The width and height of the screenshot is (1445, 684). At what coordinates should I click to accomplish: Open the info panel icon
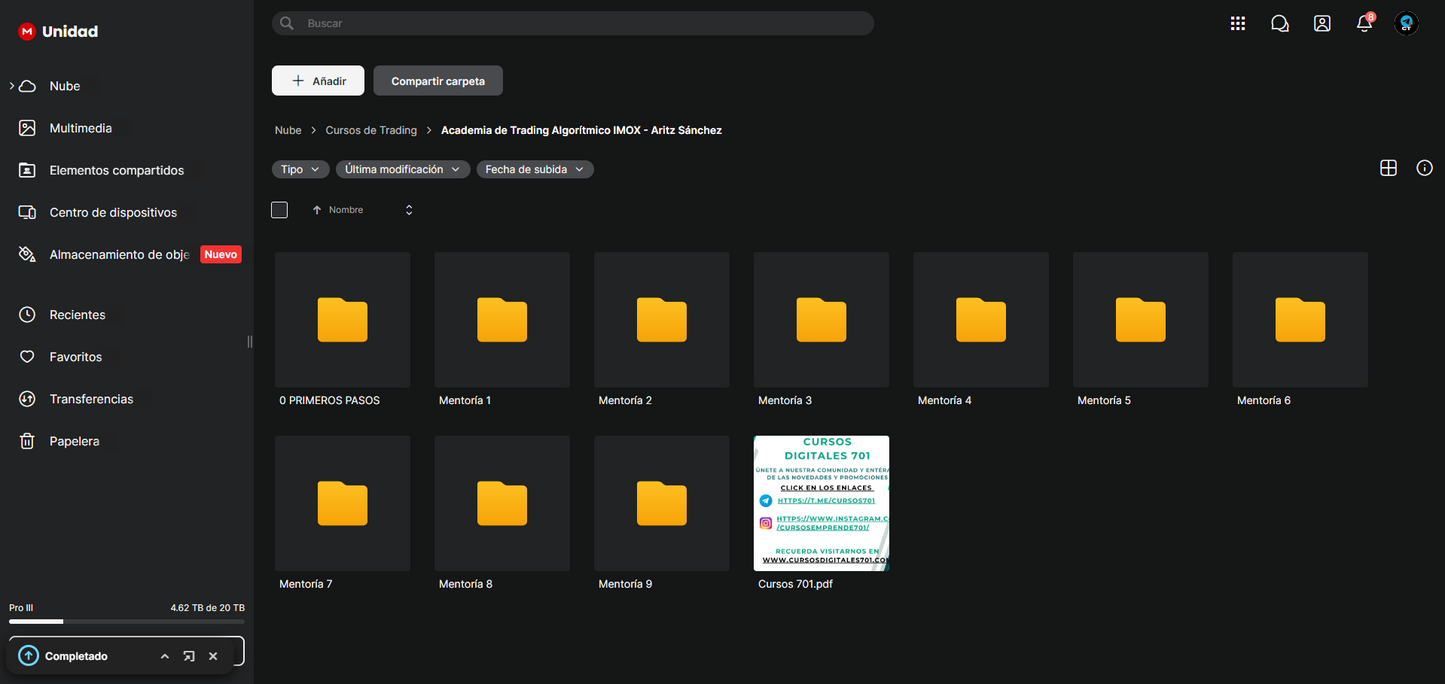(1425, 168)
